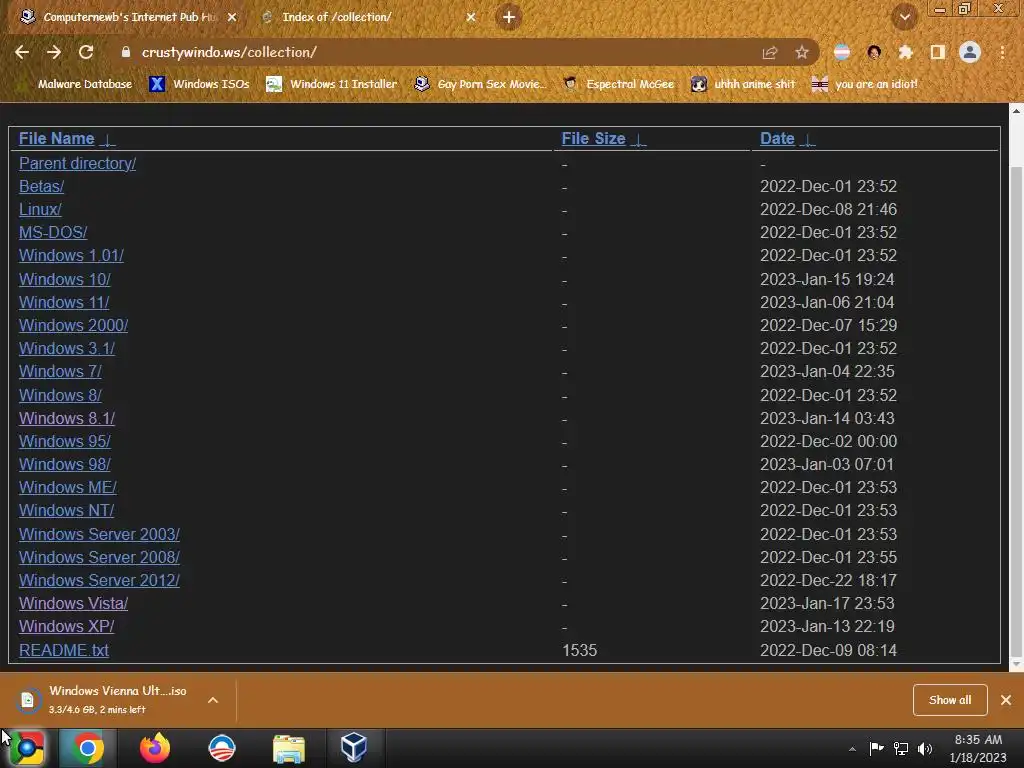
Task: Open the extensions puzzle icon
Action: pyautogui.click(x=905, y=52)
